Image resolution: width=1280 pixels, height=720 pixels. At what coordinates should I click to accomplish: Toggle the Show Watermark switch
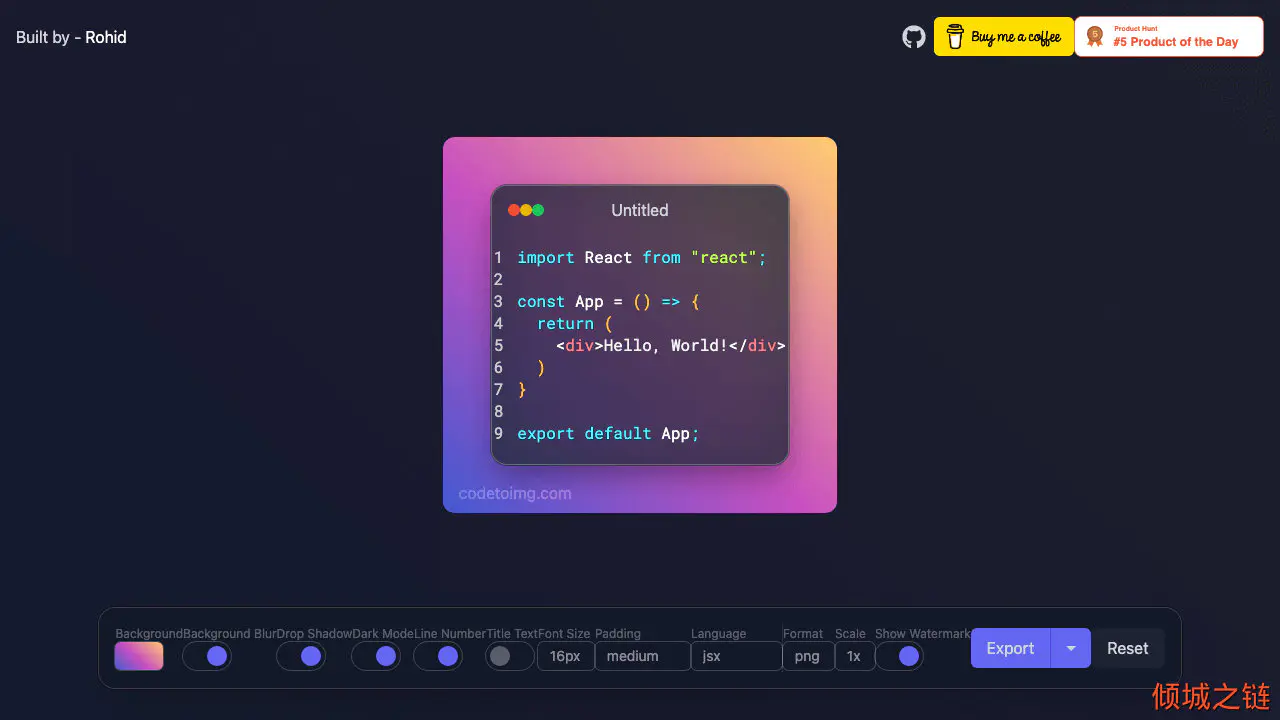pos(899,656)
